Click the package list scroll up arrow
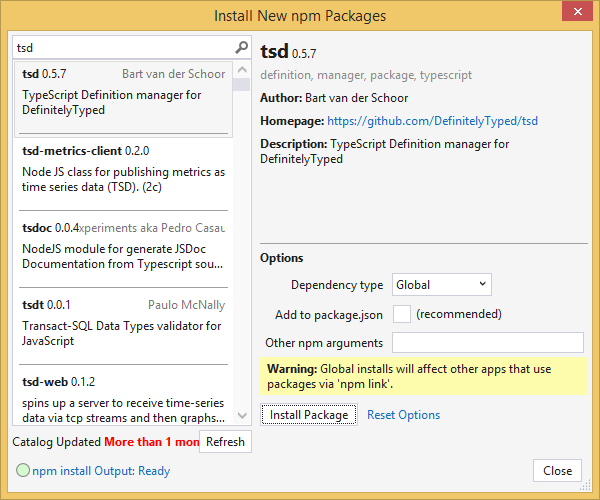The width and height of the screenshot is (600, 500). click(241, 67)
